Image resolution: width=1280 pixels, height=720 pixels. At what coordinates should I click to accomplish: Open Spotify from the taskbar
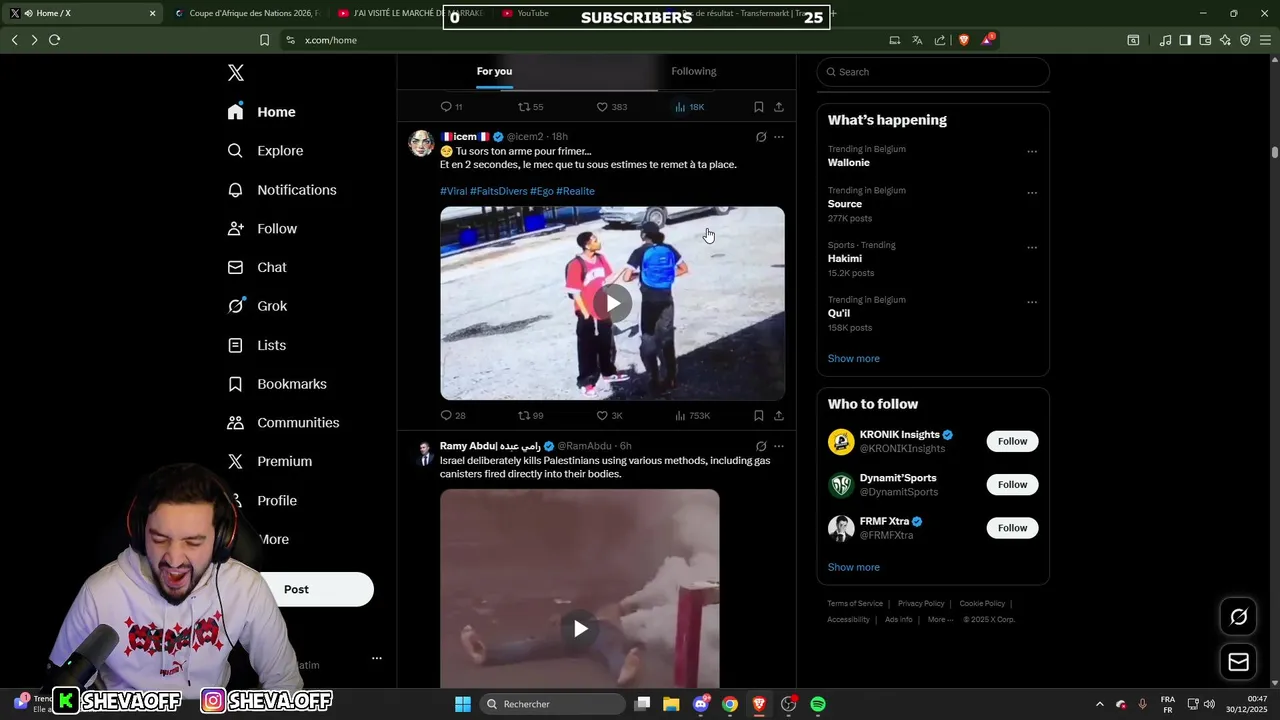[x=818, y=704]
